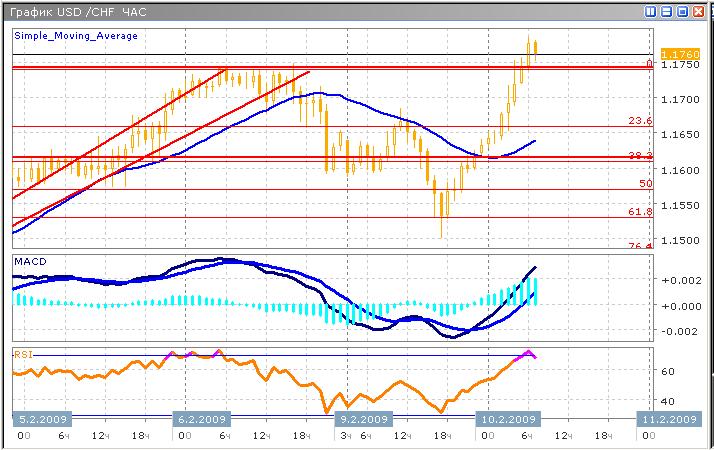Click the RSI panel label
Screen dimensions: 714x450
[x=23, y=352]
